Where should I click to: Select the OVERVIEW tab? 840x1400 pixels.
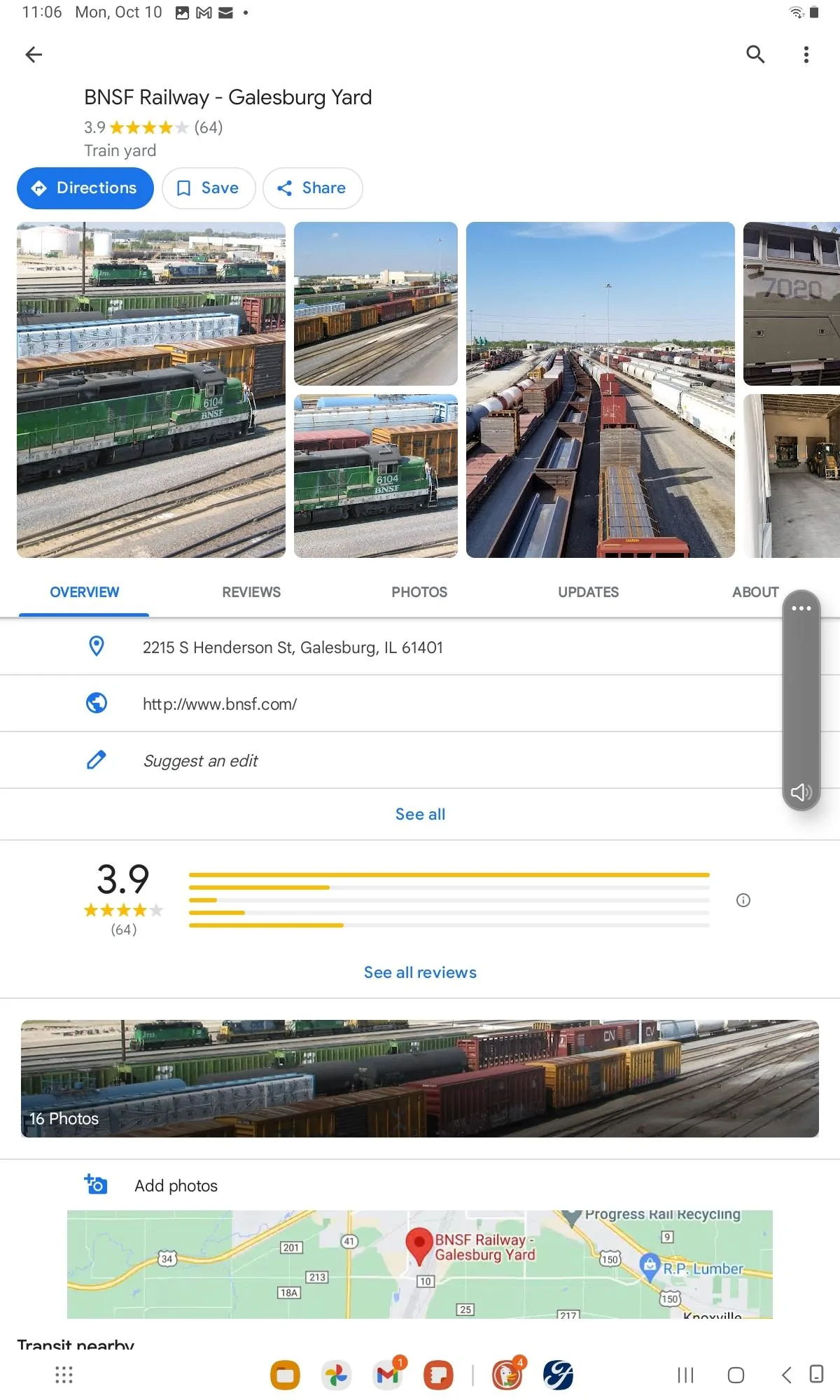[x=84, y=592]
